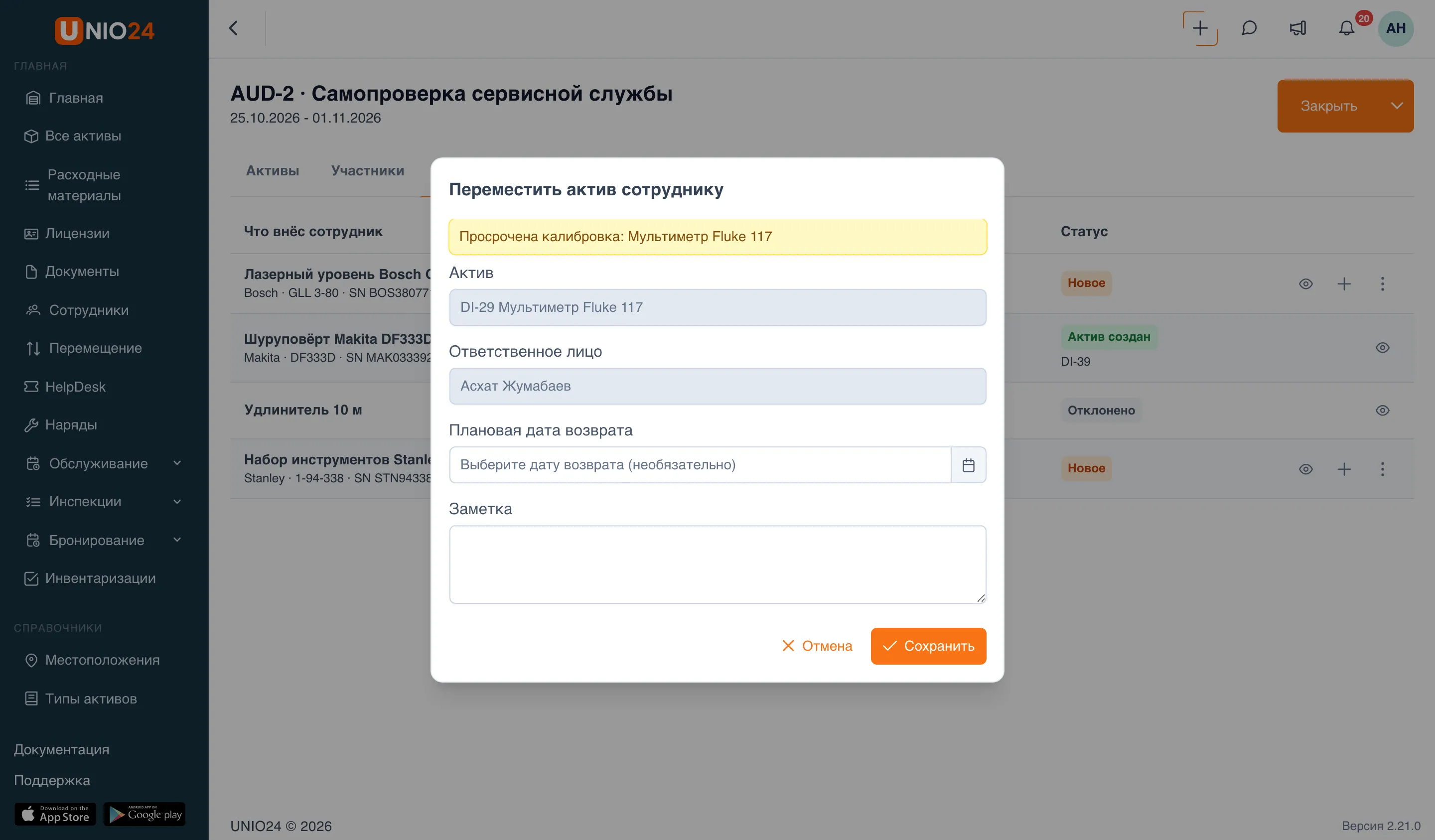Switch to the Активы tab

coord(272,171)
